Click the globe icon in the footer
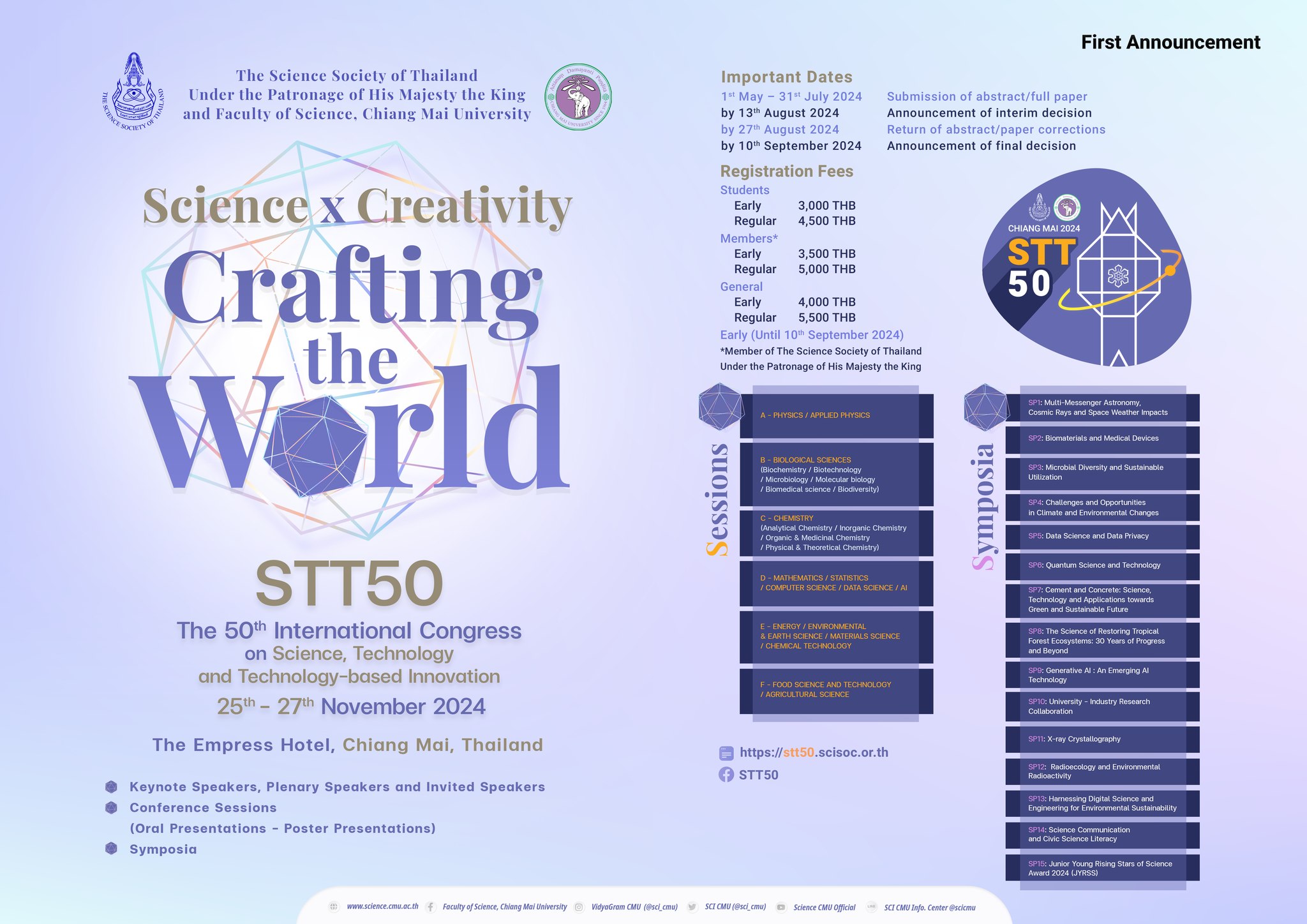The height and width of the screenshot is (924, 1307). pos(334,907)
